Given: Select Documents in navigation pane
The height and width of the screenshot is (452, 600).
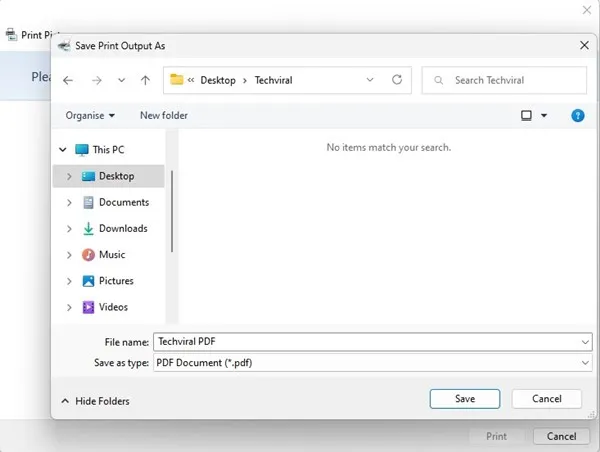Looking at the screenshot, I should pyautogui.click(x=124, y=202).
